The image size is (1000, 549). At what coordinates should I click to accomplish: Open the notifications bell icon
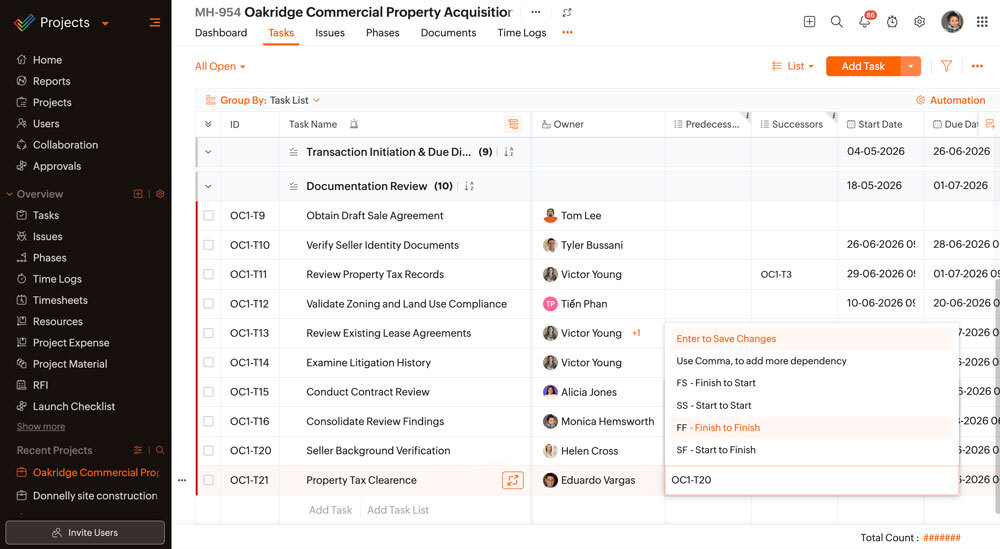tap(864, 22)
